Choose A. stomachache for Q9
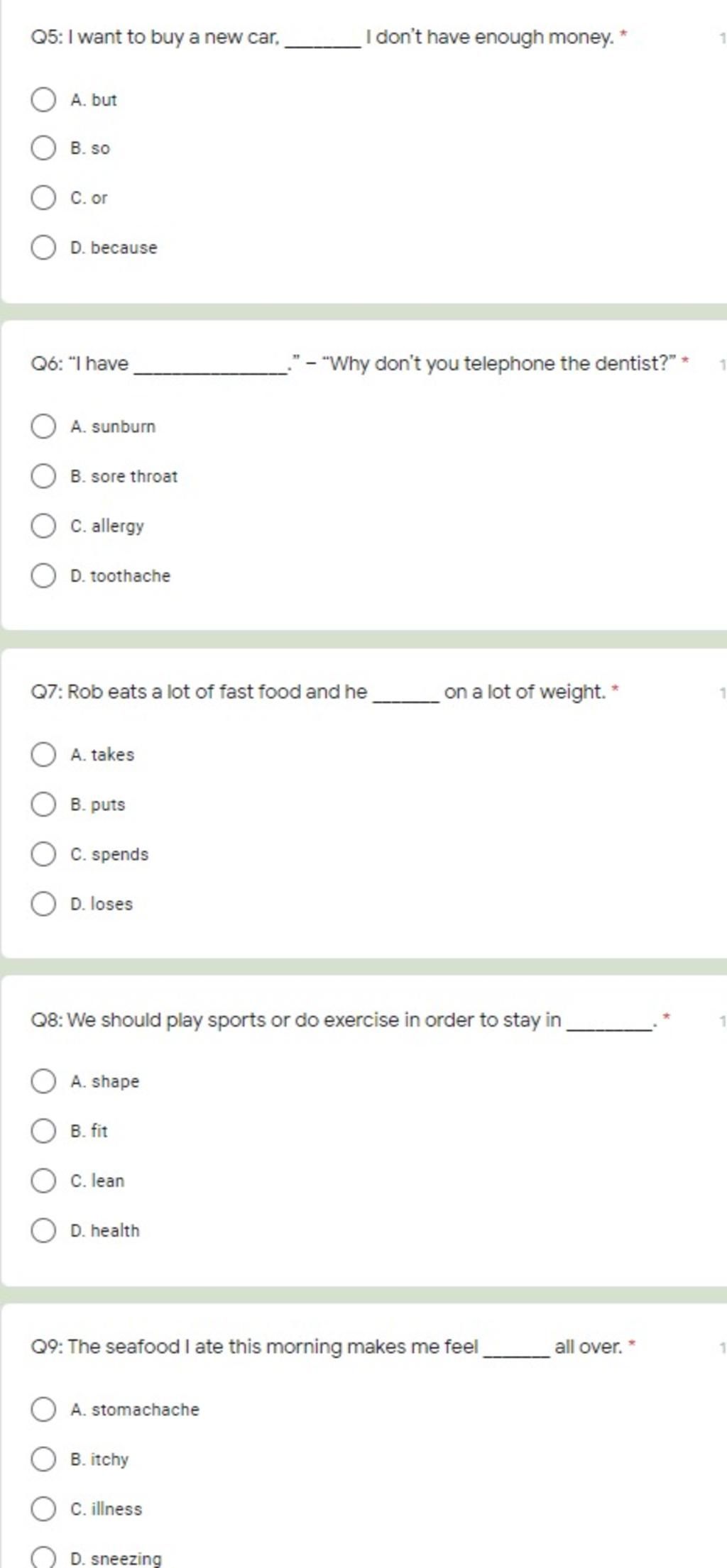 tap(43, 1409)
